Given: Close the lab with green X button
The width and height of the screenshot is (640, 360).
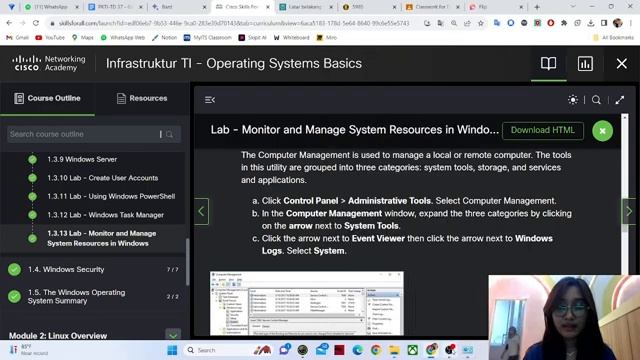Looking at the screenshot, I should coord(602,131).
